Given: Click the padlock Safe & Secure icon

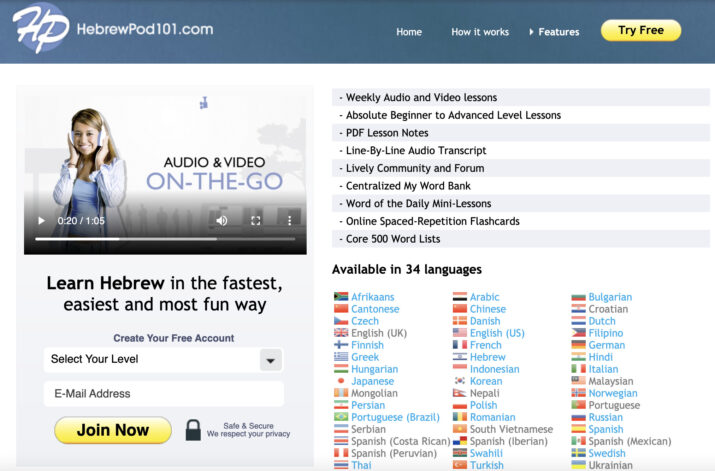Looking at the screenshot, I should pos(193,430).
